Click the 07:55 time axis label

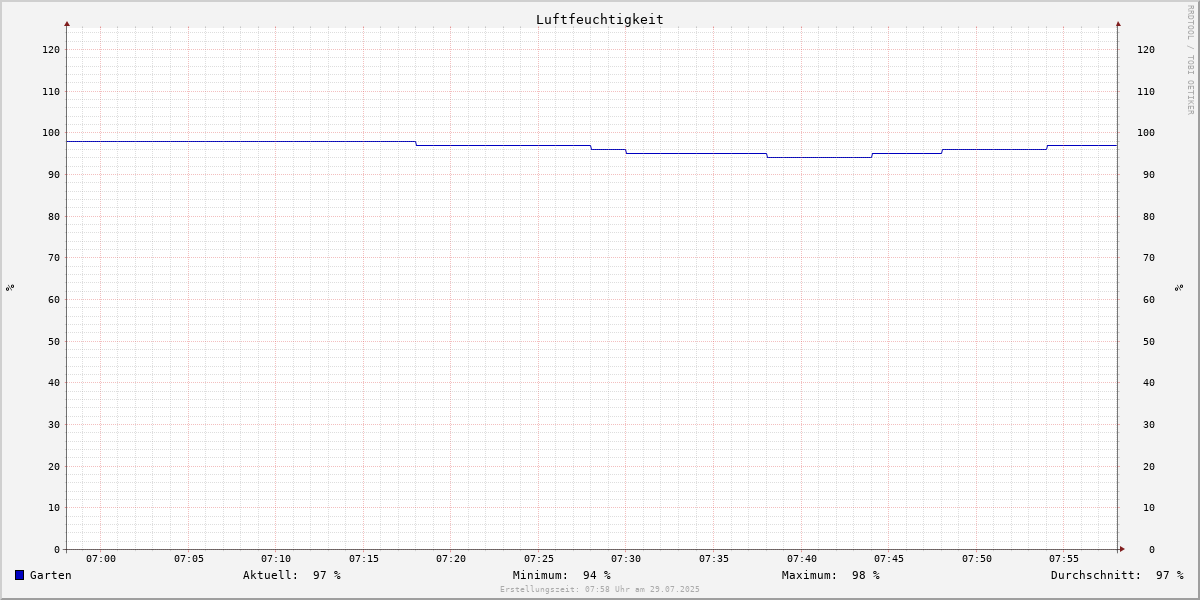[x=1064, y=559]
